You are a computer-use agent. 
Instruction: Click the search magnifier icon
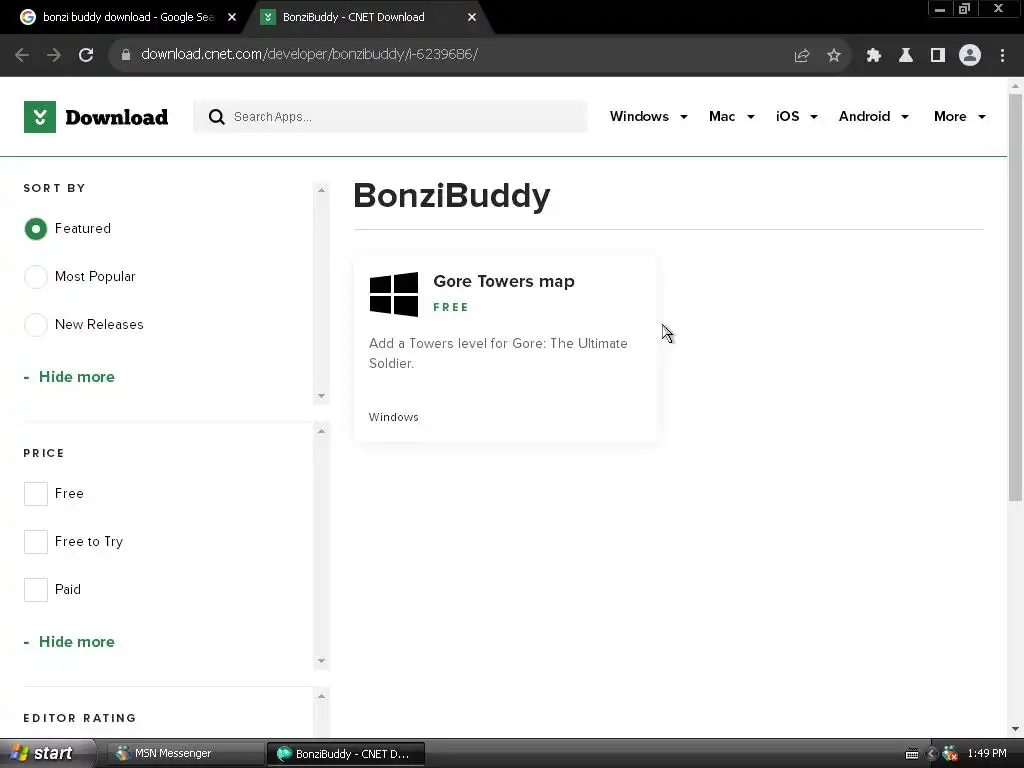pos(217,117)
